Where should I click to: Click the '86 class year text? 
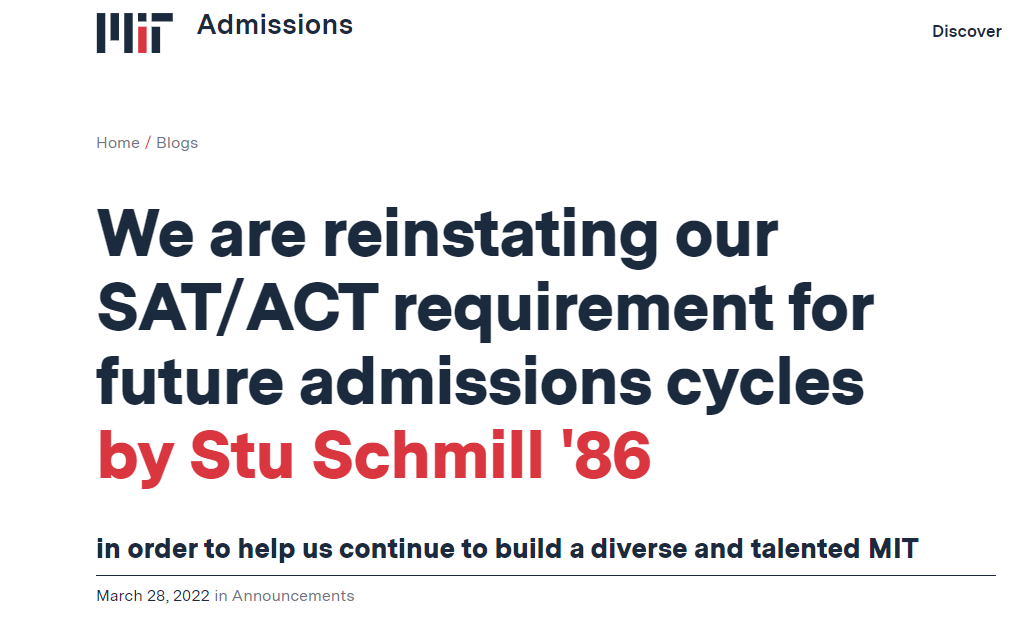pyautogui.click(x=605, y=455)
